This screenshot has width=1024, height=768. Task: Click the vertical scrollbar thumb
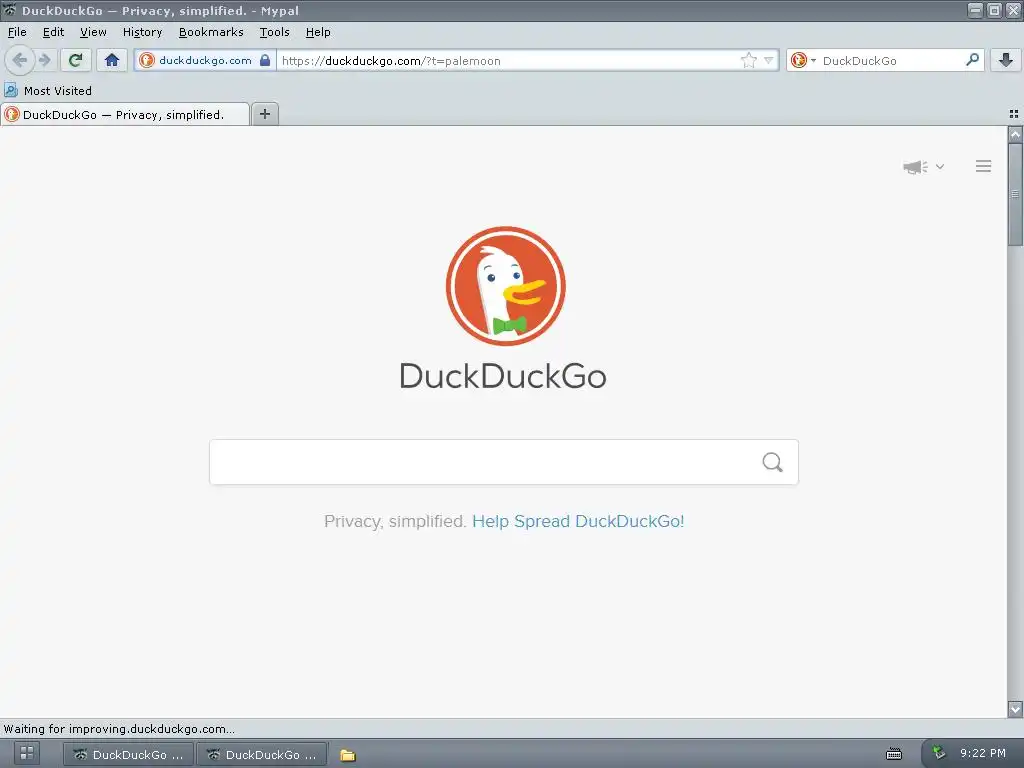coord(1015,194)
